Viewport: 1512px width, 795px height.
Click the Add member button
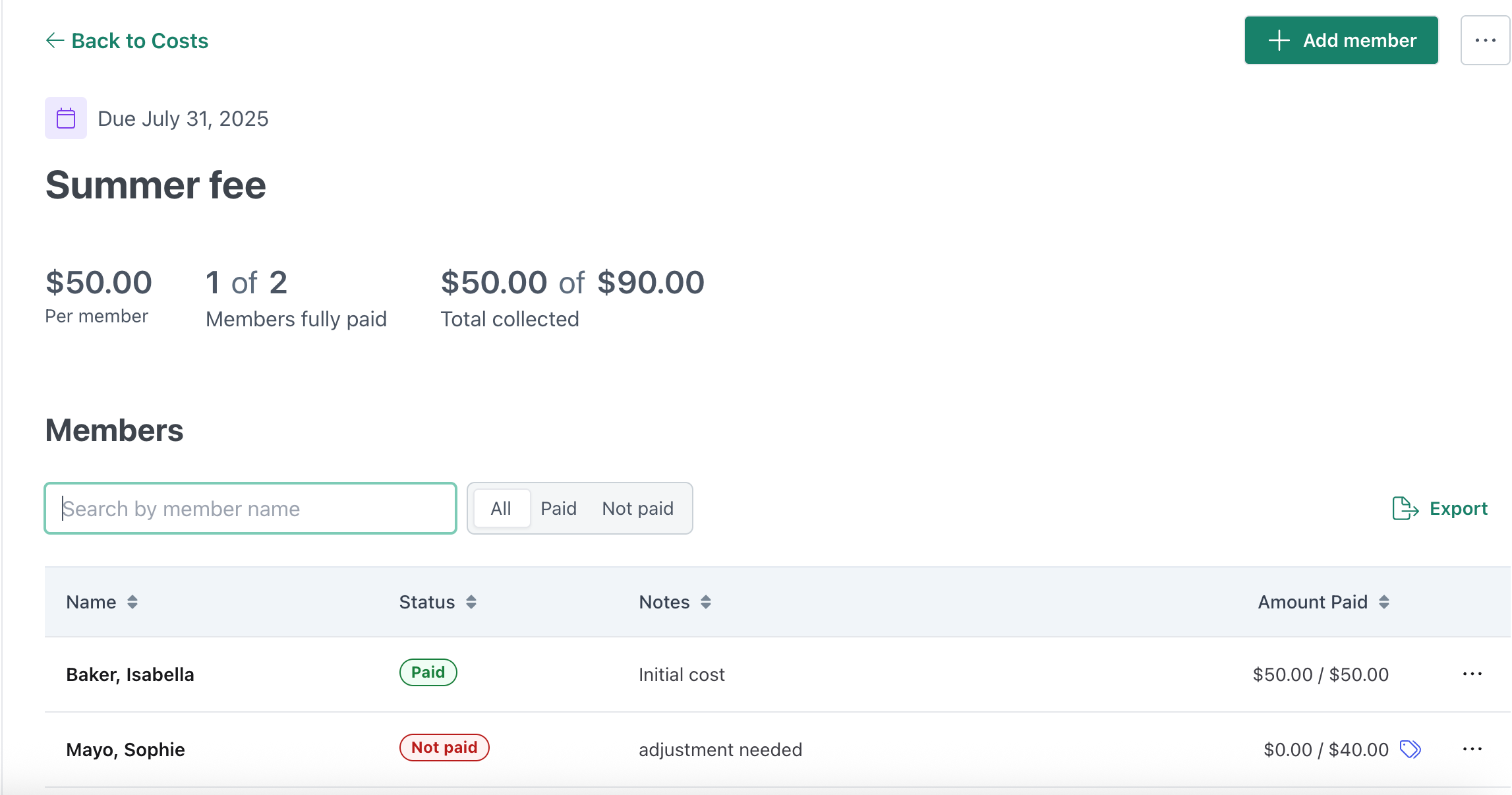(x=1341, y=40)
